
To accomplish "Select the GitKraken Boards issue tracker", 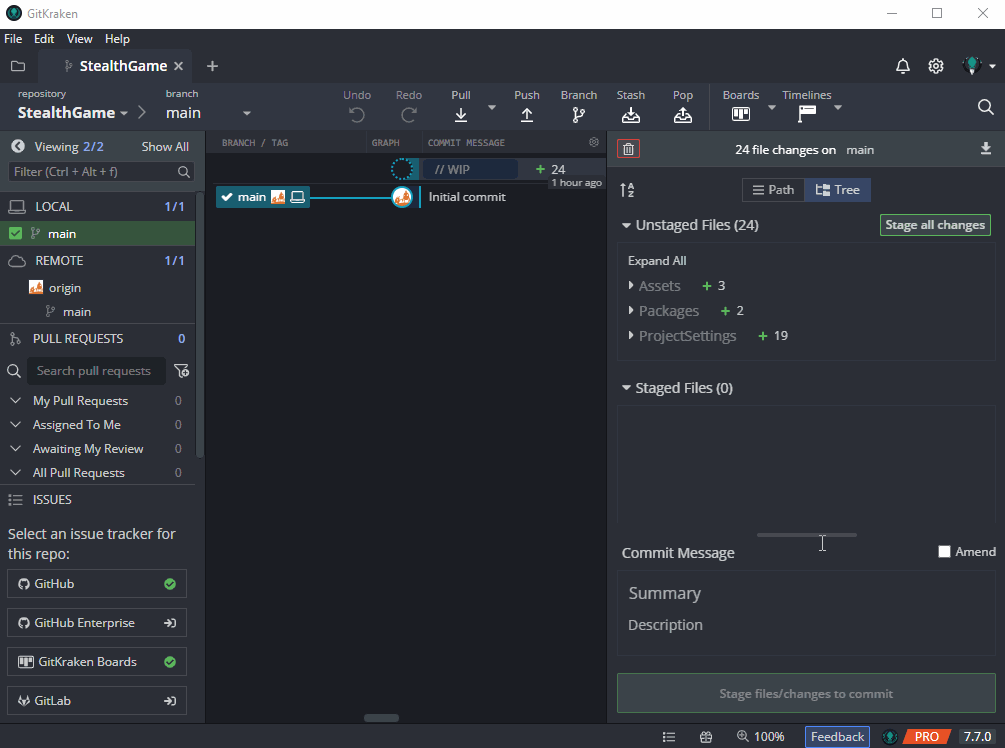I will point(97,662).
